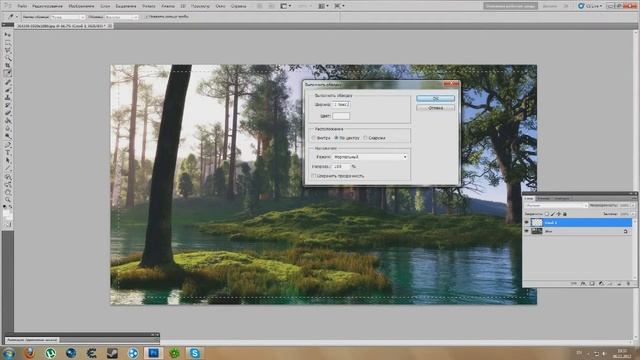
Task: Click the stroke opacity percent field
Action: [x=341, y=167]
